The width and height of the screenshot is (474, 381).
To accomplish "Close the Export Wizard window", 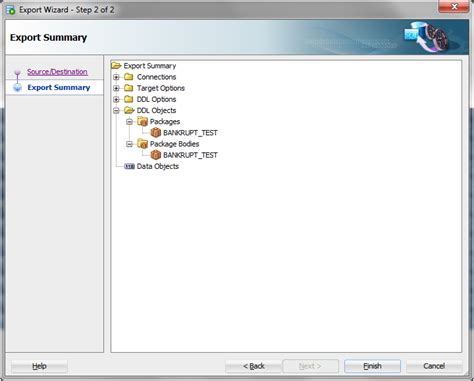I will [454, 7].
